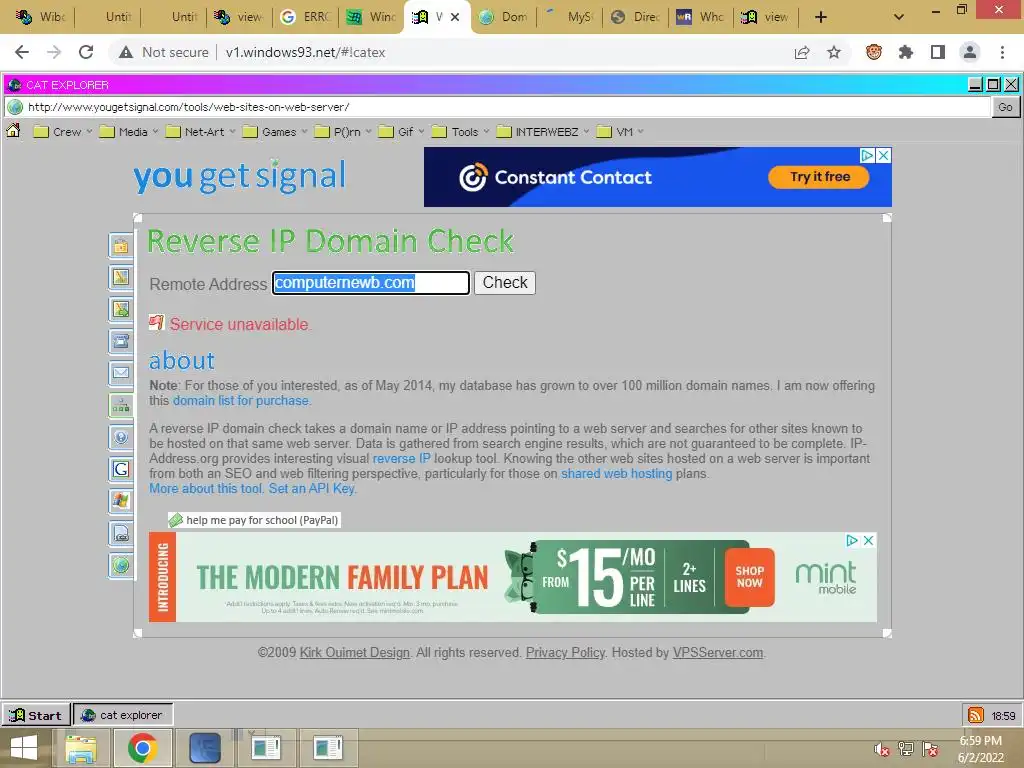Expand the INTERWEBZ bookmarks folder
Image resolution: width=1024 pixels, height=768 pixels.
click(543, 132)
